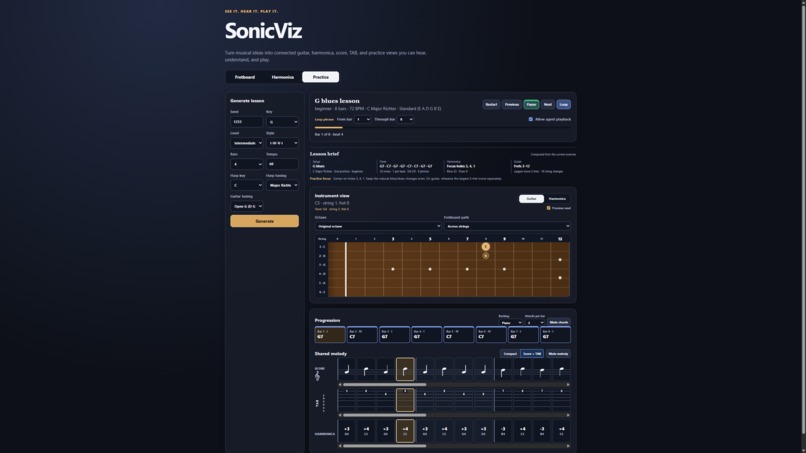Screen dimensions: 806x453
Task: Open the Key dropdown
Action: [x=282, y=122]
